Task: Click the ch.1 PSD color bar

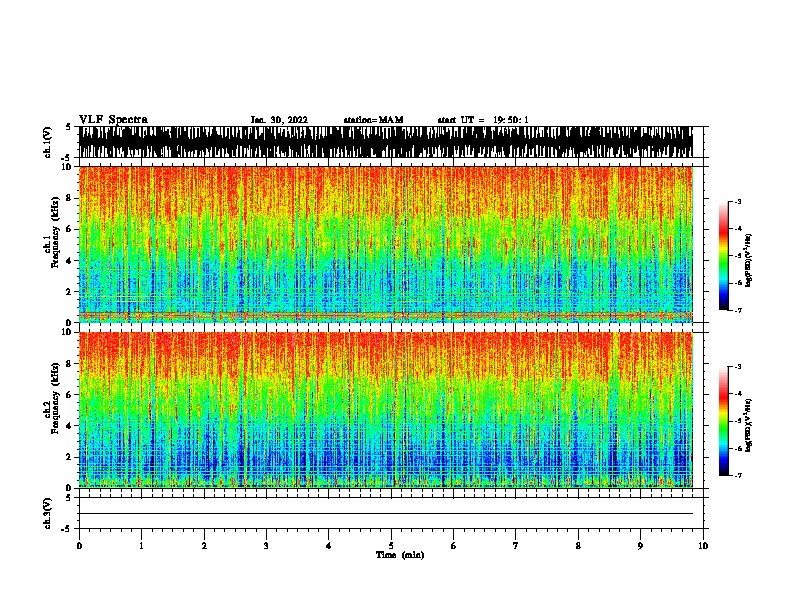Action: point(724,256)
